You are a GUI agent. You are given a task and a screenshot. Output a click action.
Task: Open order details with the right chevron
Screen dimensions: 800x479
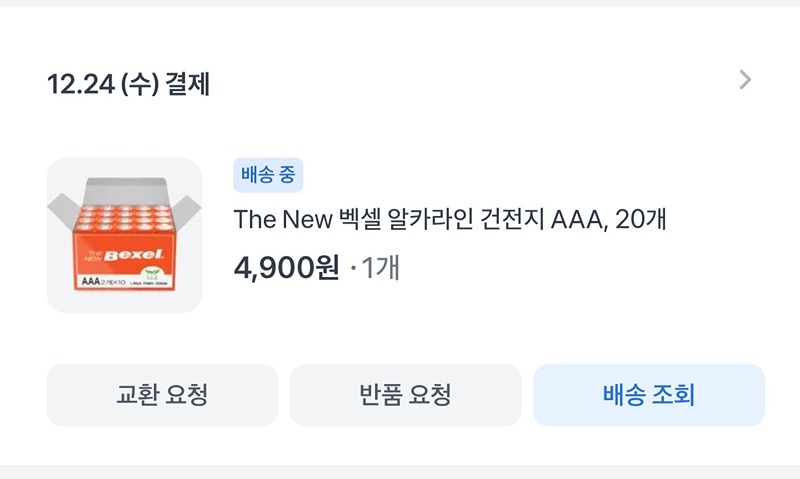tap(744, 80)
